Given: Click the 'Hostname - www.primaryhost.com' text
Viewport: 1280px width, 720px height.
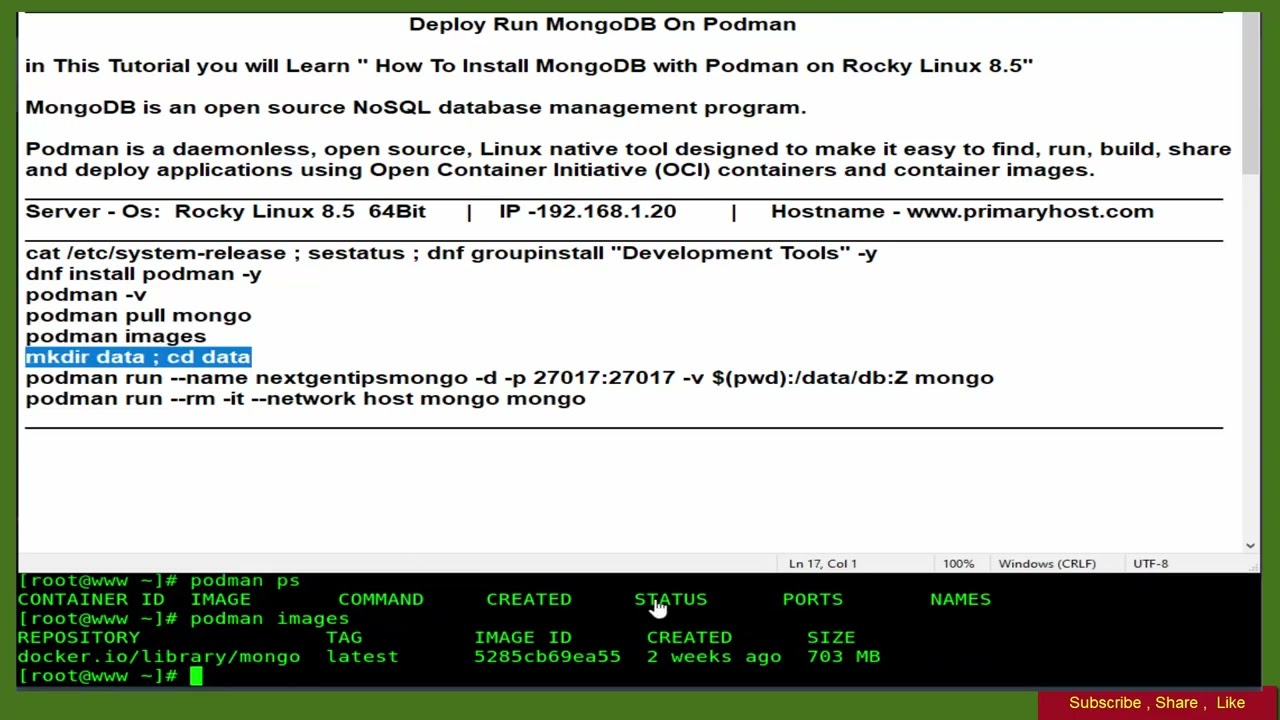Looking at the screenshot, I should [962, 212].
